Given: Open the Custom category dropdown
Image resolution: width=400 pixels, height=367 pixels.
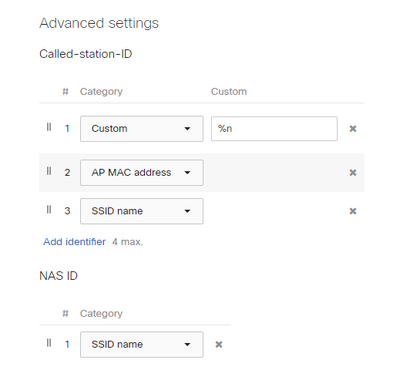Looking at the screenshot, I should (x=142, y=129).
